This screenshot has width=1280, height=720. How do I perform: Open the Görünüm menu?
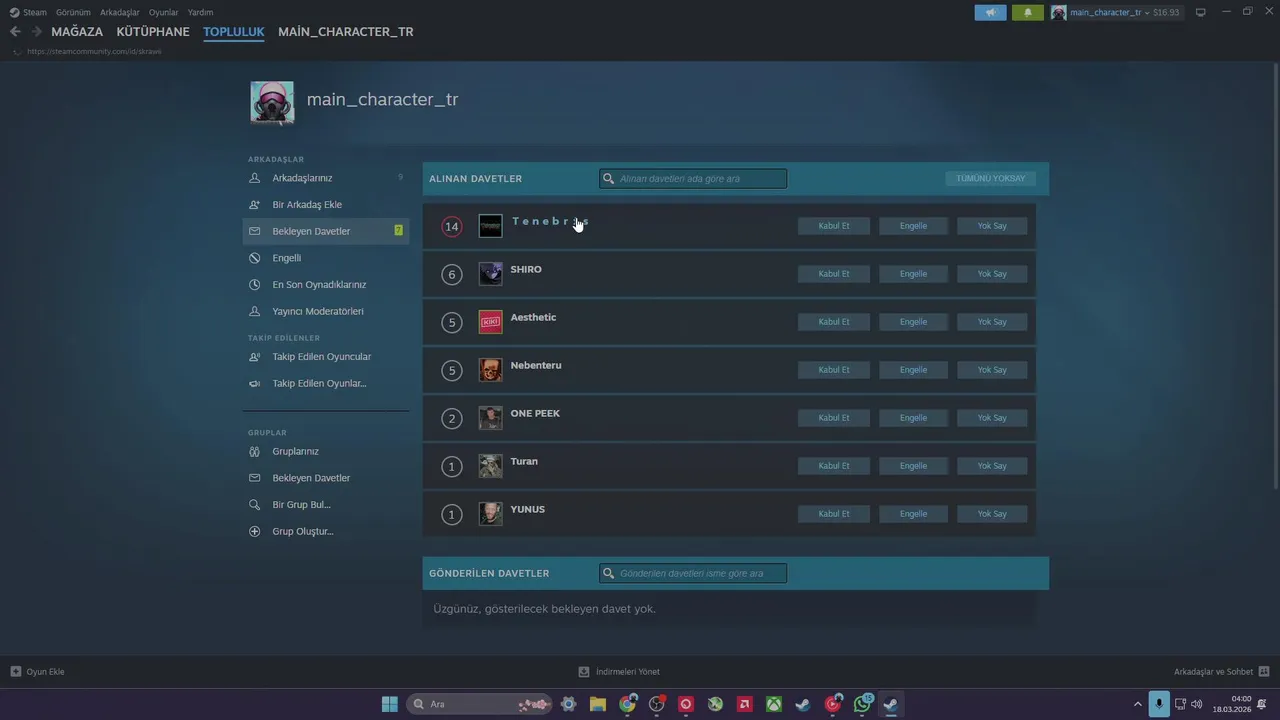(x=73, y=12)
